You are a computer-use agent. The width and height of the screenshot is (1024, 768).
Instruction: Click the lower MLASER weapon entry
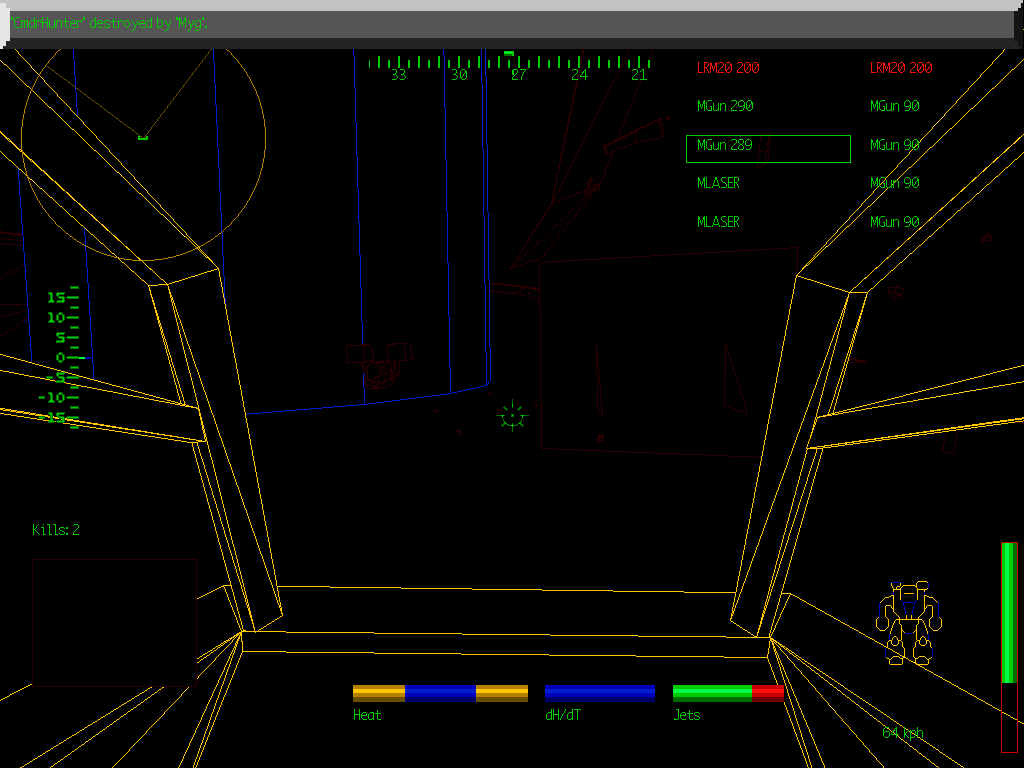[718, 222]
